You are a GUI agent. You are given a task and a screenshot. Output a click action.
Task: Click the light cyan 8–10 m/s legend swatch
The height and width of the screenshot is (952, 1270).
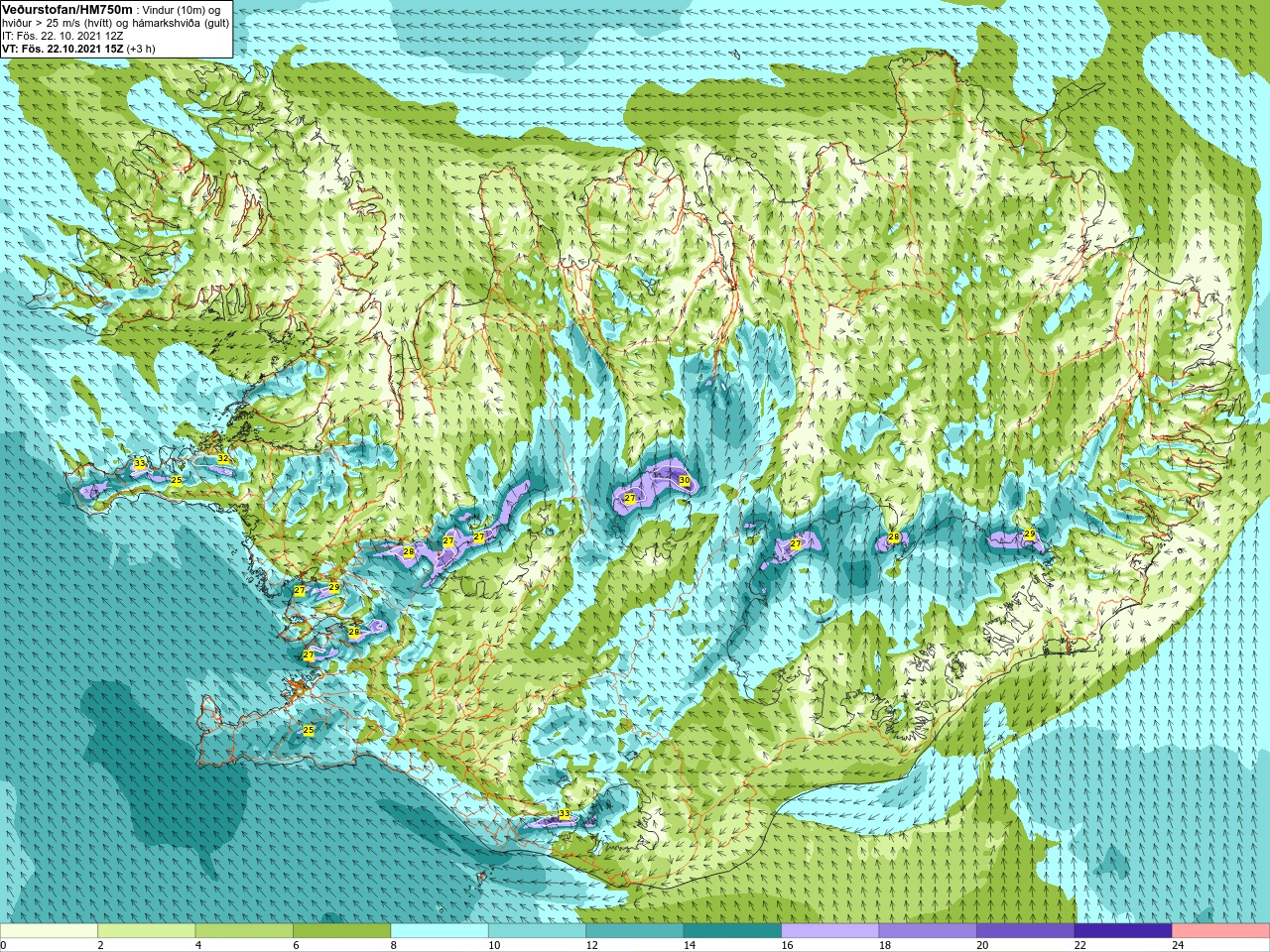pyautogui.click(x=440, y=931)
